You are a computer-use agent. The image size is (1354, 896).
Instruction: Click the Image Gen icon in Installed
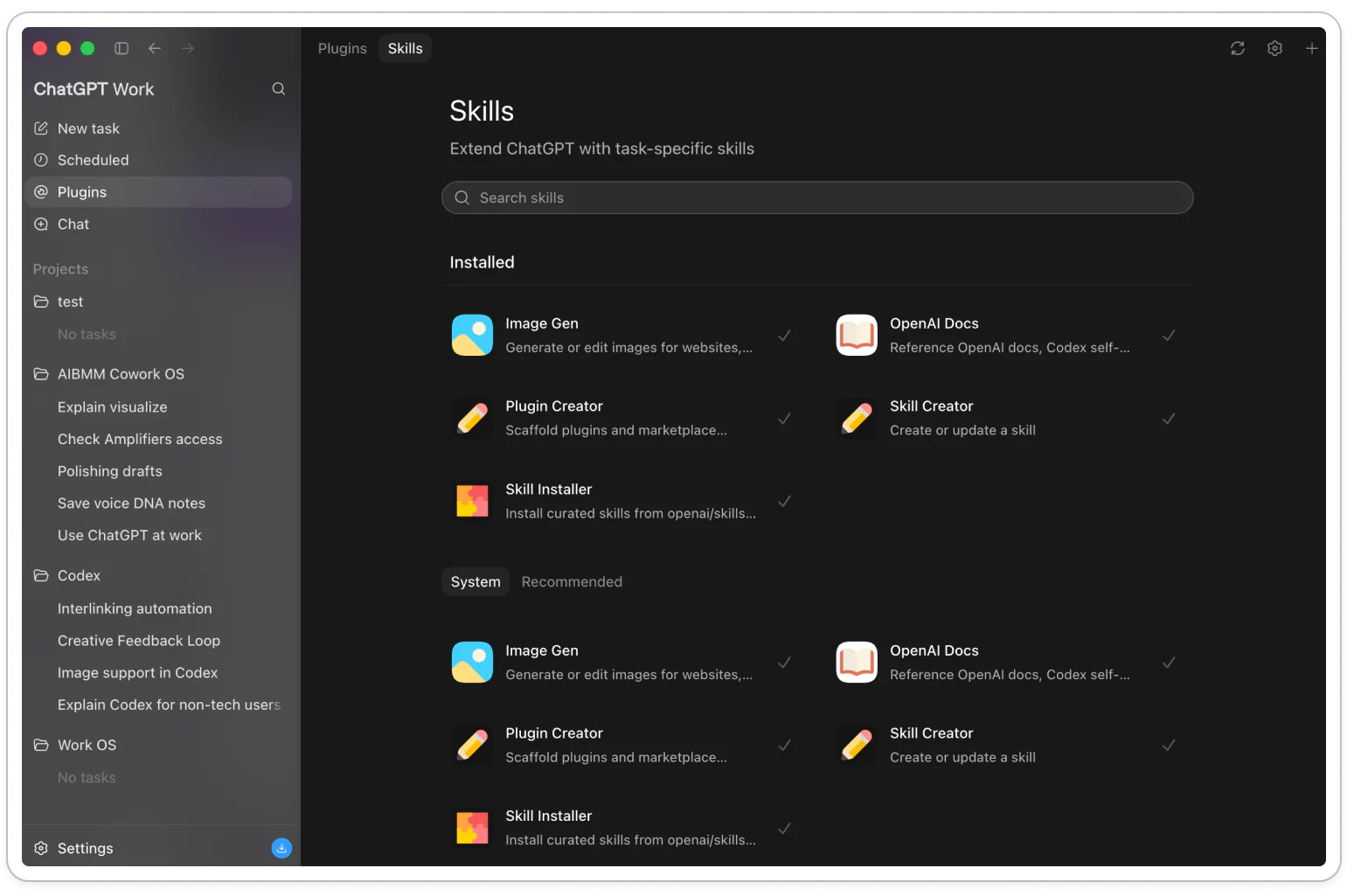(472, 335)
